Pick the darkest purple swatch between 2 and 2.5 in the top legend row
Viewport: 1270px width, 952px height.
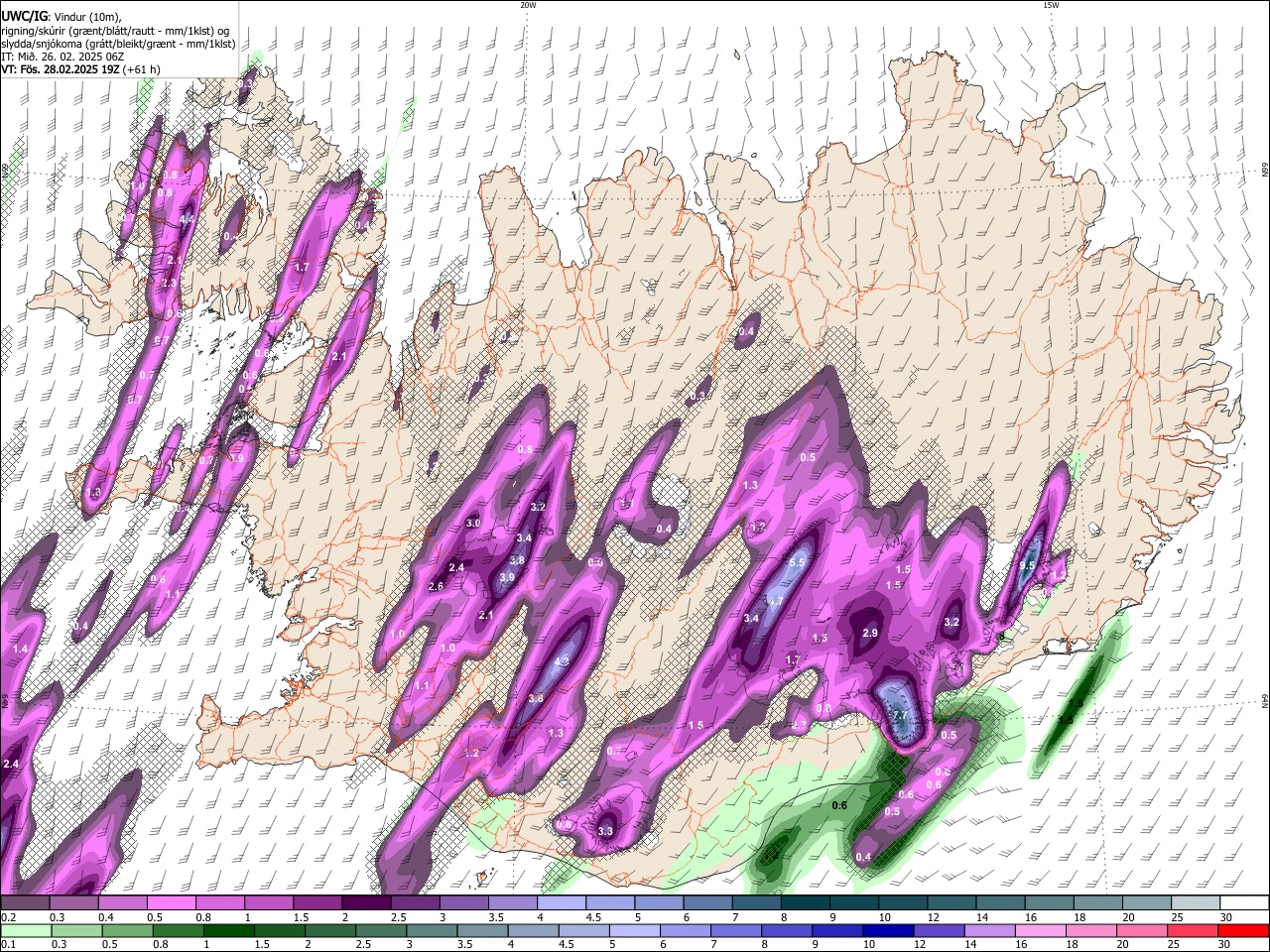[x=365, y=903]
